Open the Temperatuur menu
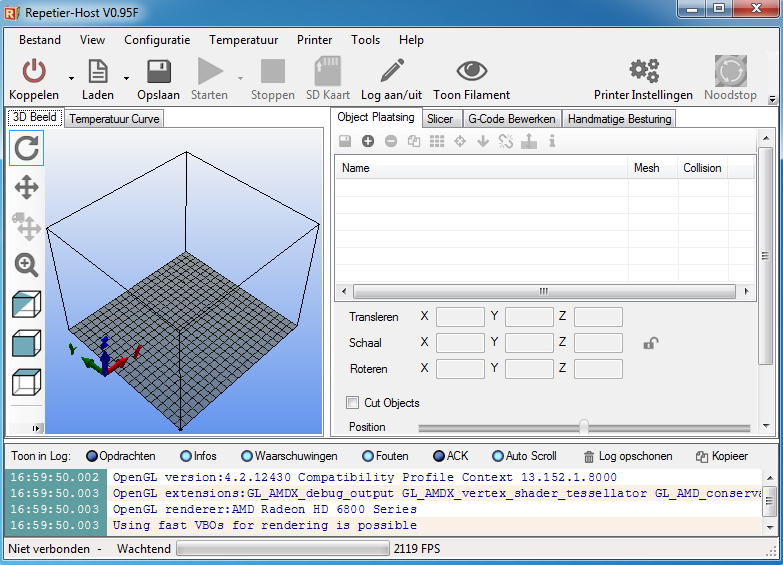The image size is (783, 565). 244,40
